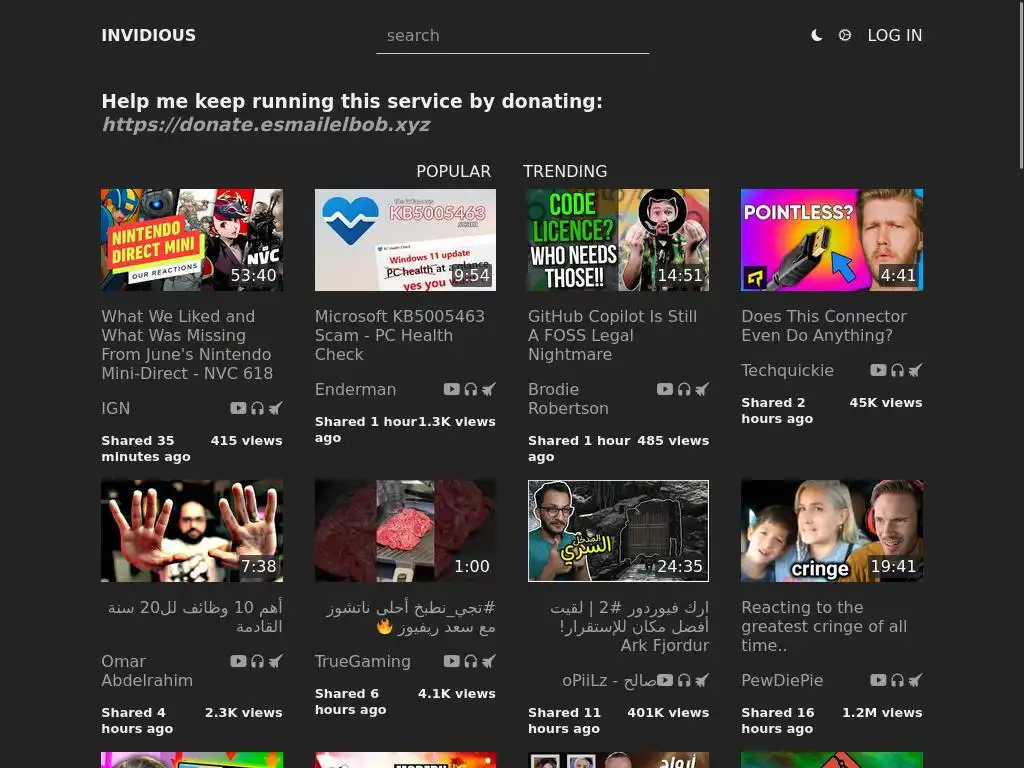
Task: Open the raw meat 1:00 video thumbnail
Action: click(x=405, y=531)
